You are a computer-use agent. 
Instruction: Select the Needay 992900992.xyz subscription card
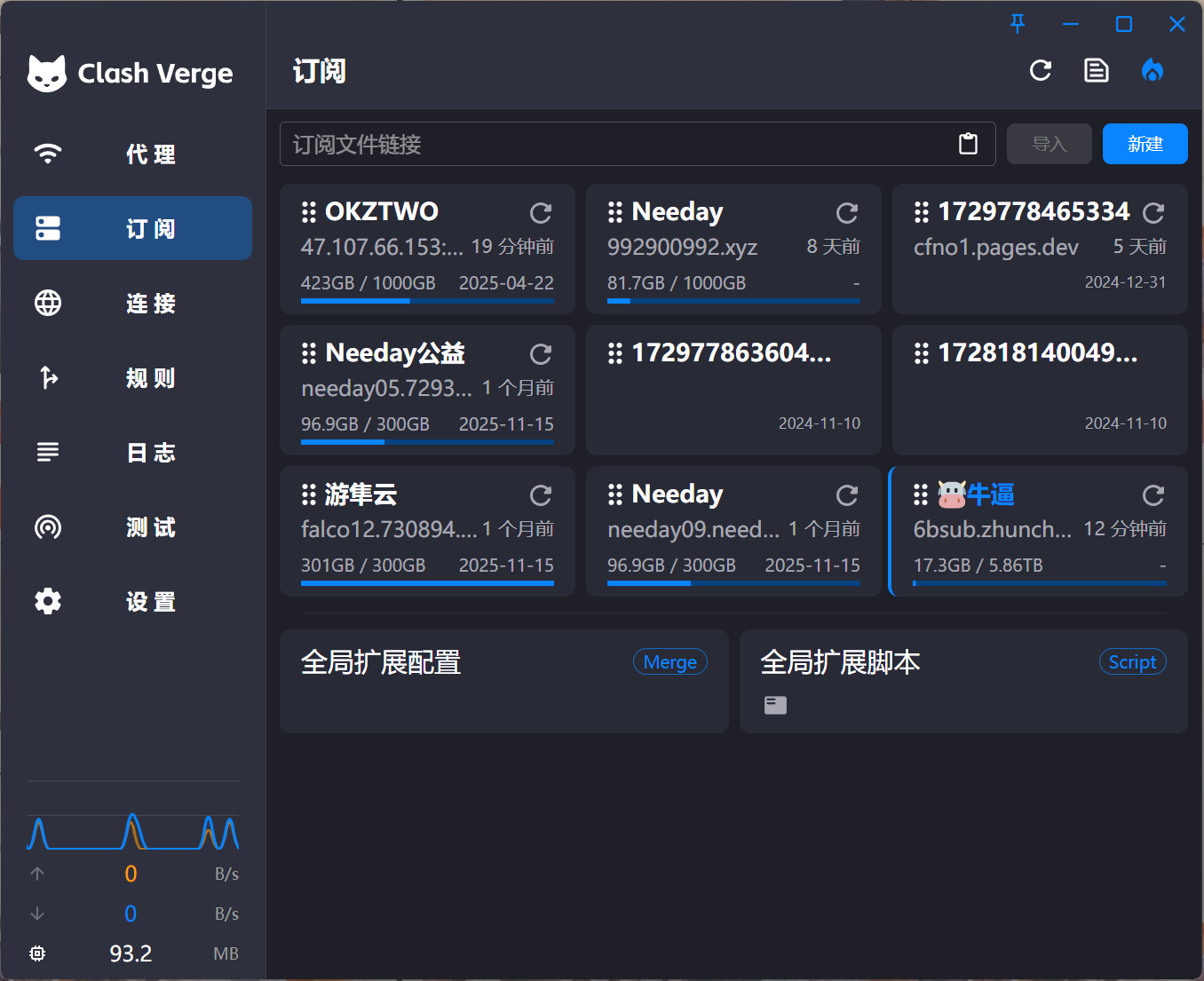[733, 249]
